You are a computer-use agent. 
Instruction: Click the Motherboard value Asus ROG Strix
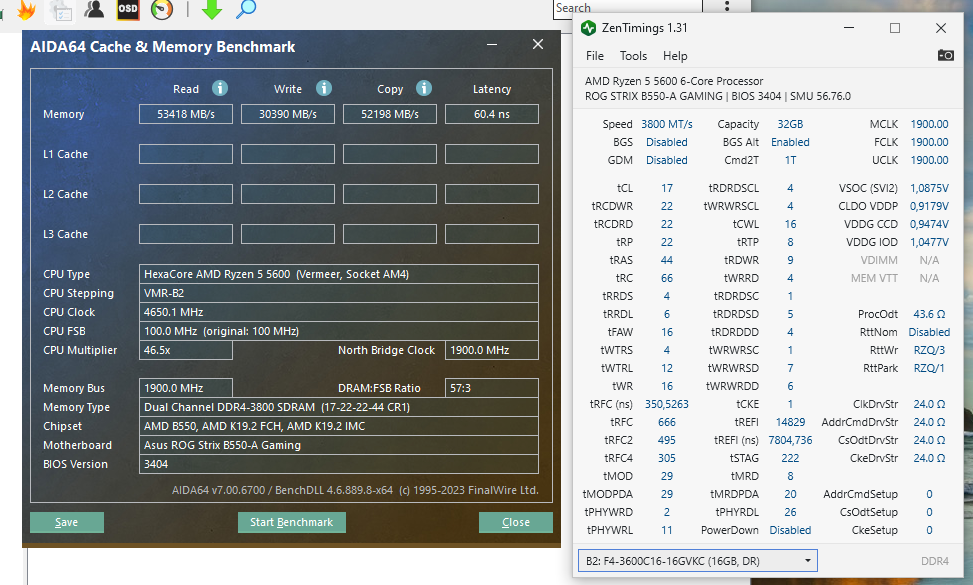[339, 445]
